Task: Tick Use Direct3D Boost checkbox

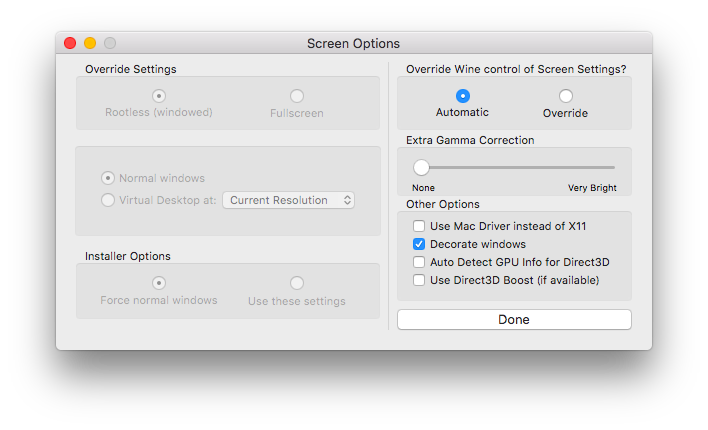Action: [x=419, y=280]
